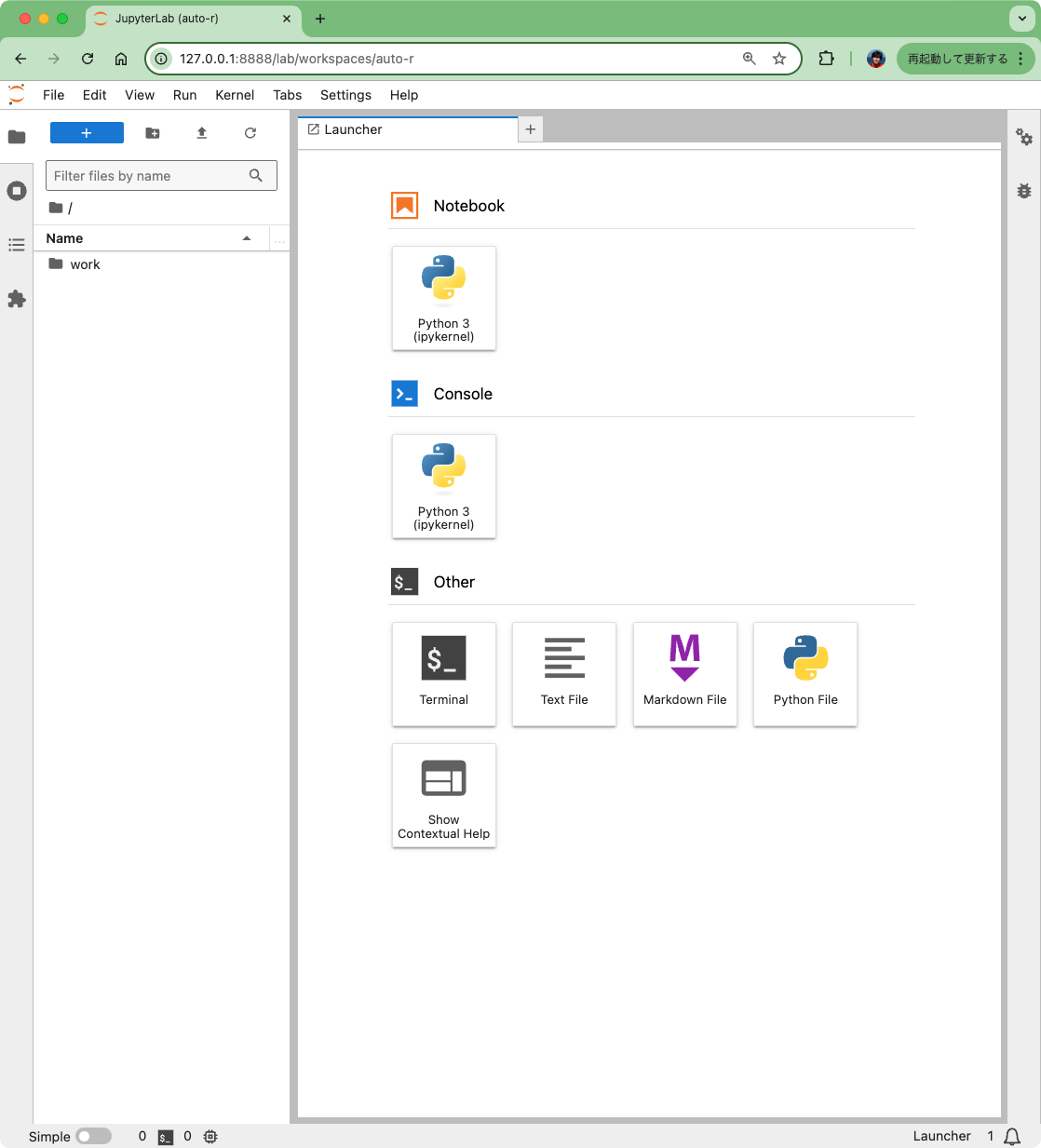Open the File Browser sidebar tab
The height and width of the screenshot is (1148, 1041).
17,137
